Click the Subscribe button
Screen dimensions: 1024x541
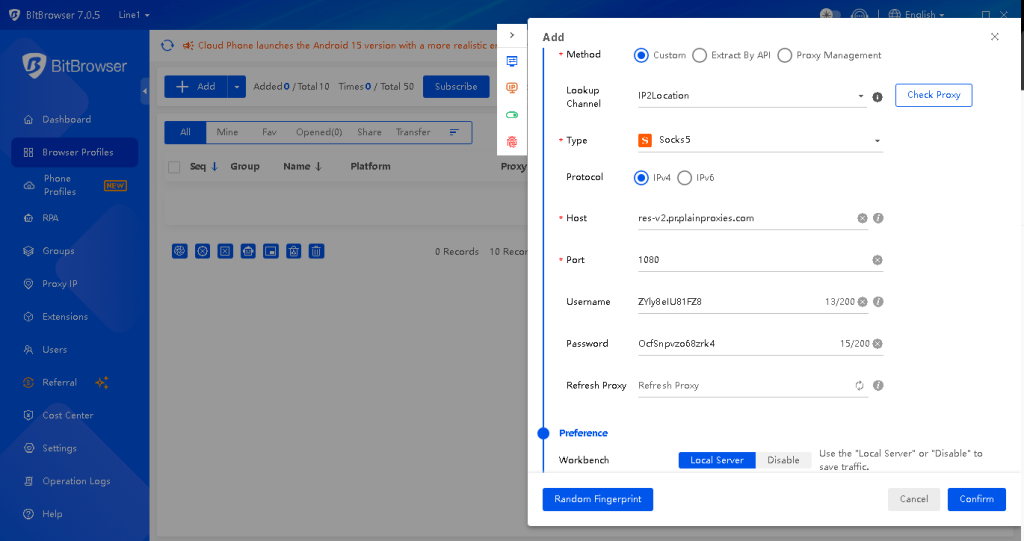click(456, 86)
